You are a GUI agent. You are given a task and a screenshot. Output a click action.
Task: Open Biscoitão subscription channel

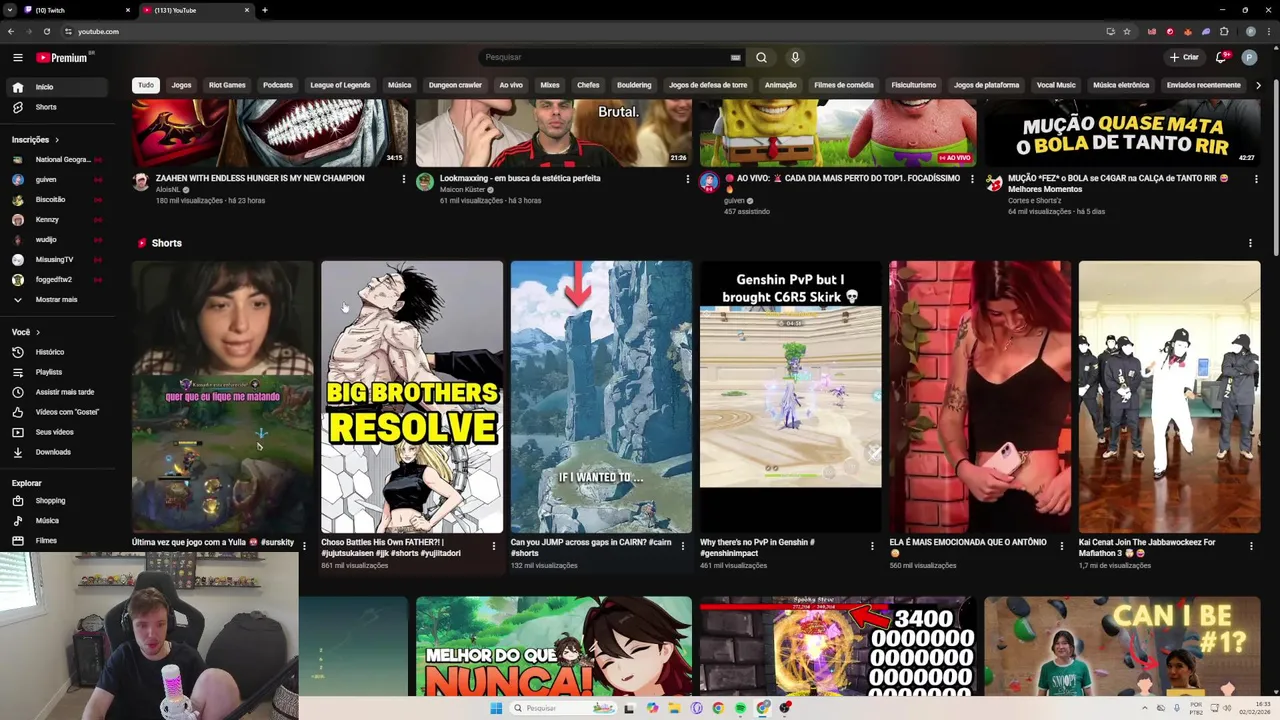click(55, 199)
